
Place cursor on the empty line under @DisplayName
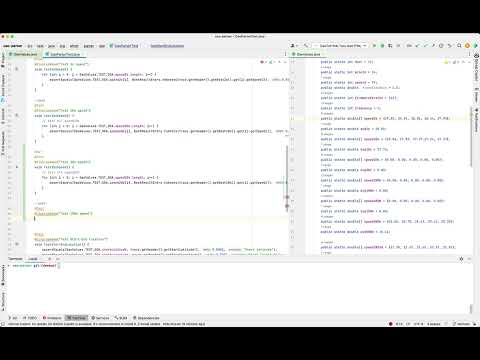tap(157, 219)
